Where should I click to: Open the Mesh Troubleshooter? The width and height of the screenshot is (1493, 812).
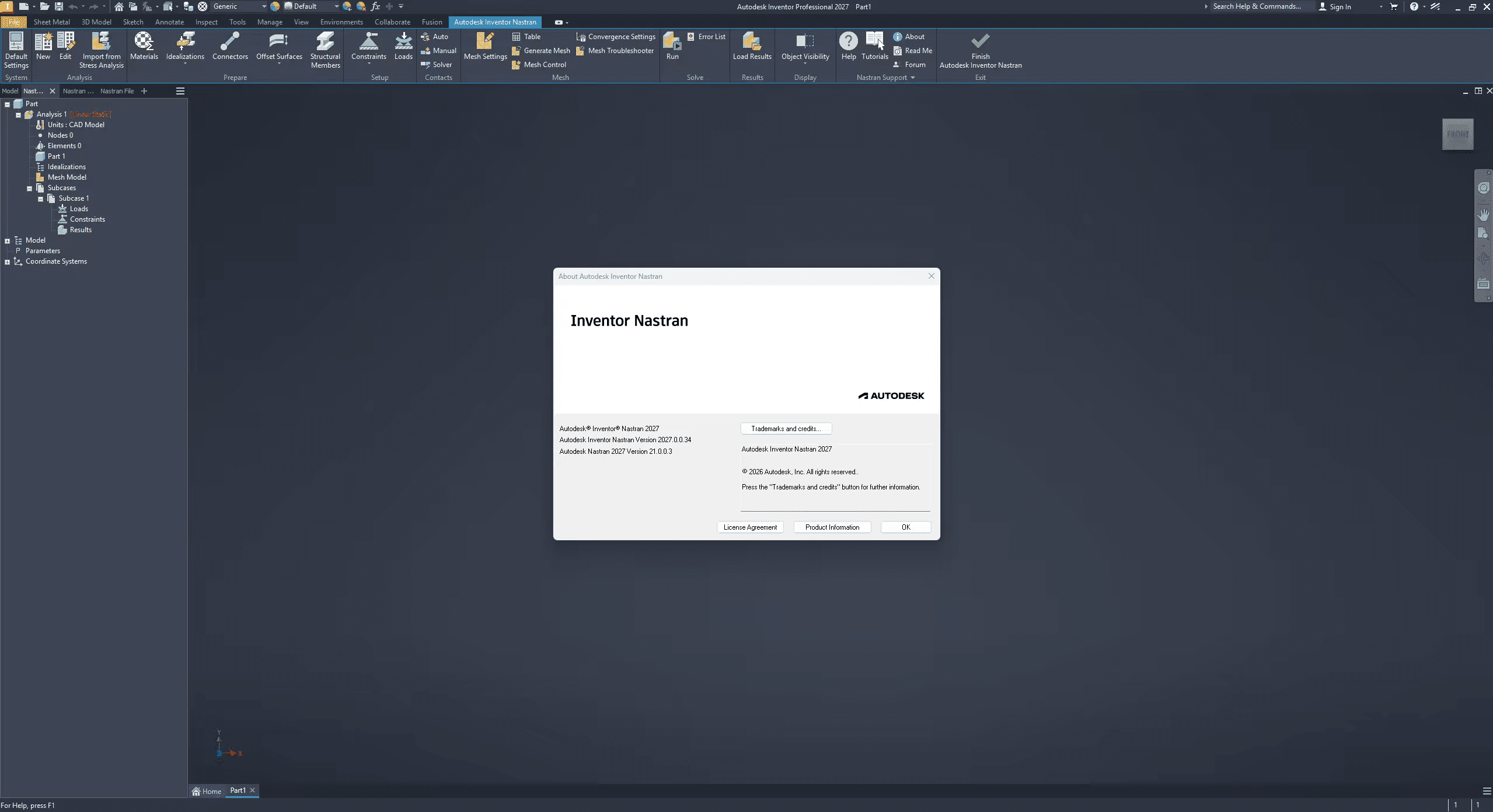point(615,51)
